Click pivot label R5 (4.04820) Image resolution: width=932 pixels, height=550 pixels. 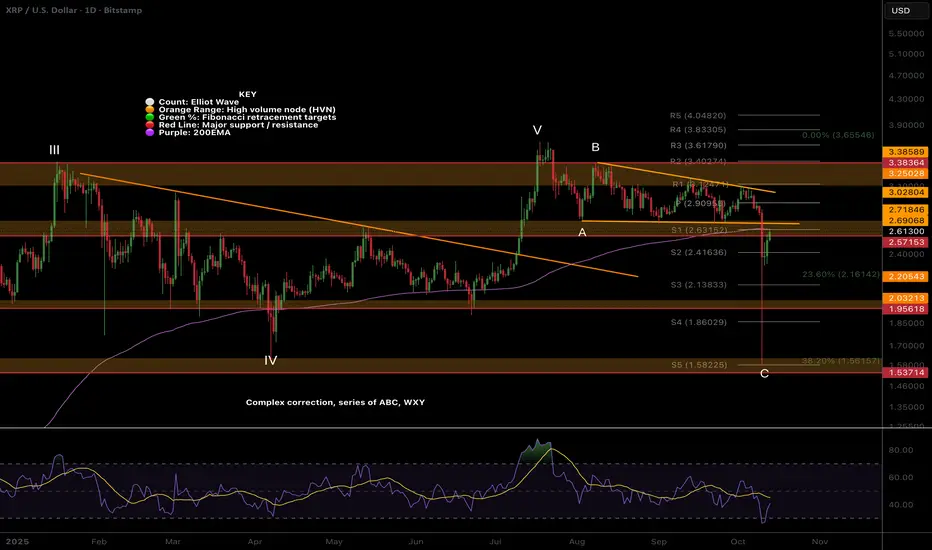[x=698, y=115]
